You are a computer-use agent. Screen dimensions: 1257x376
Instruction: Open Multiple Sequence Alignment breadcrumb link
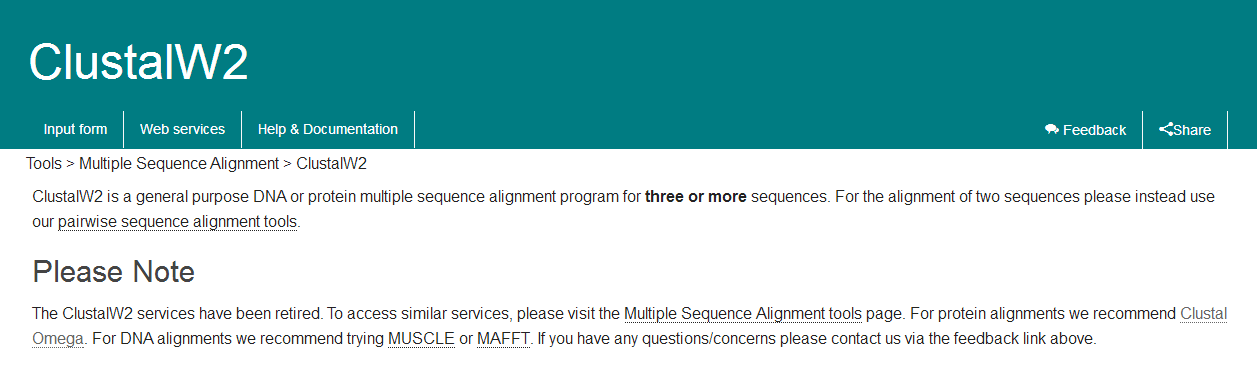click(179, 163)
